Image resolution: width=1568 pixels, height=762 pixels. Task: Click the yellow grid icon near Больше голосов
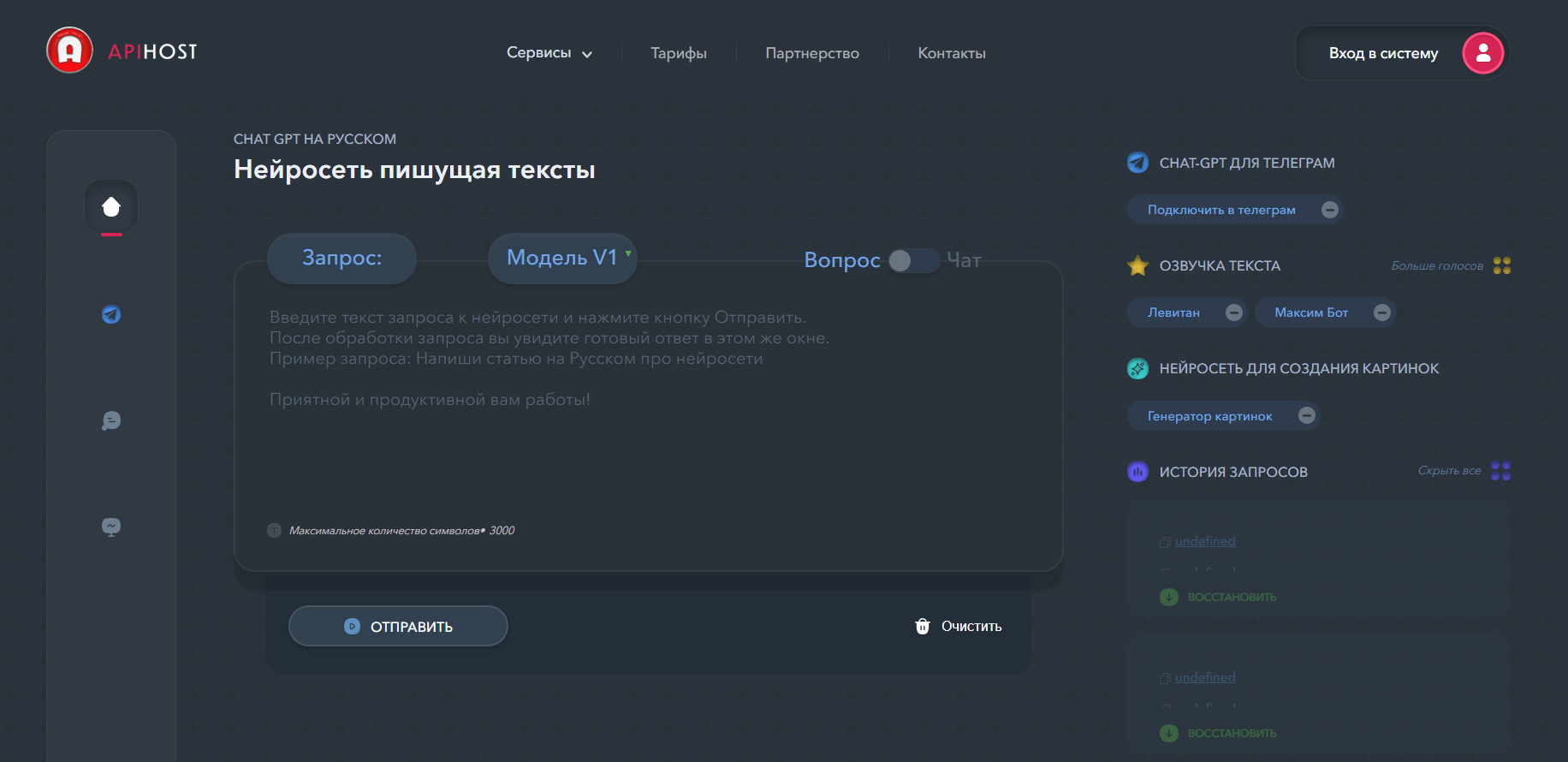tap(1502, 265)
